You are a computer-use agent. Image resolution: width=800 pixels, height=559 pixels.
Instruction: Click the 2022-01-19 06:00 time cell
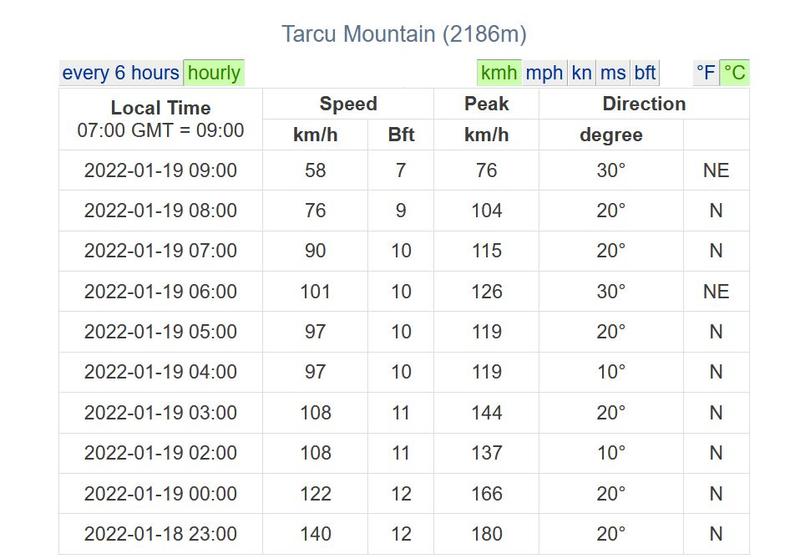tap(160, 292)
